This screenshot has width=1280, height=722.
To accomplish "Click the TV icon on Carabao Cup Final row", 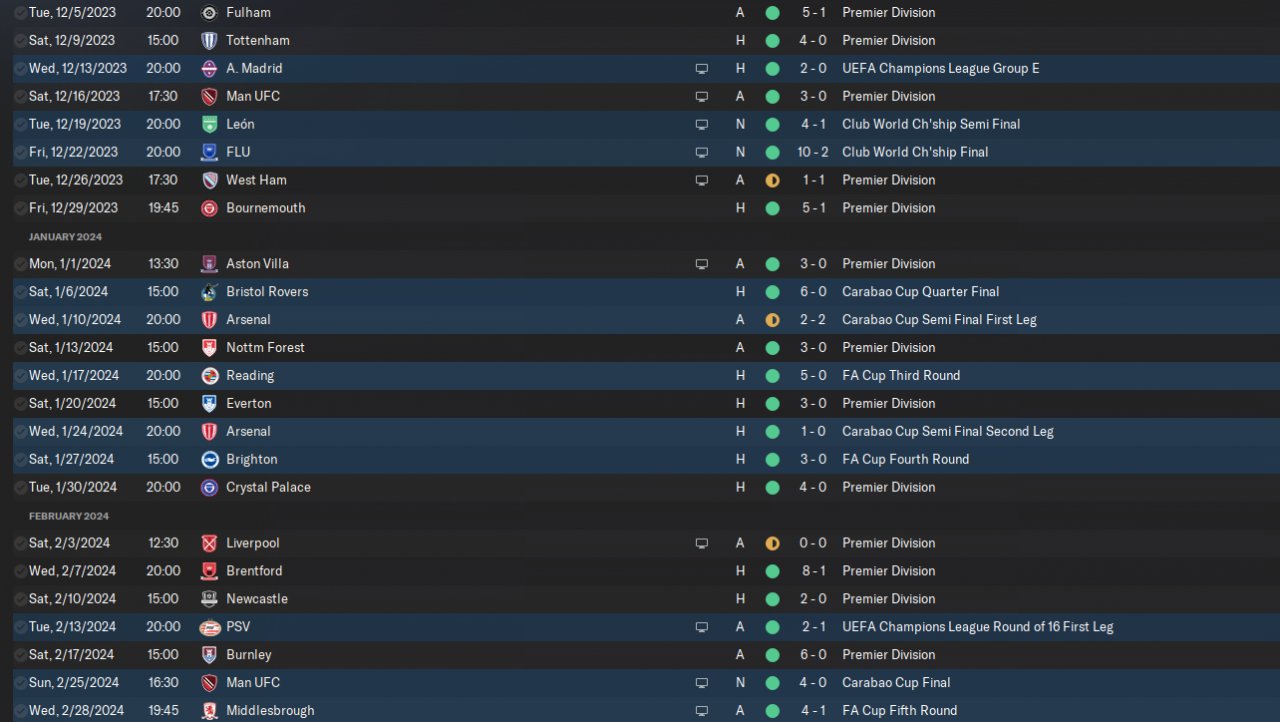I will coord(702,683).
